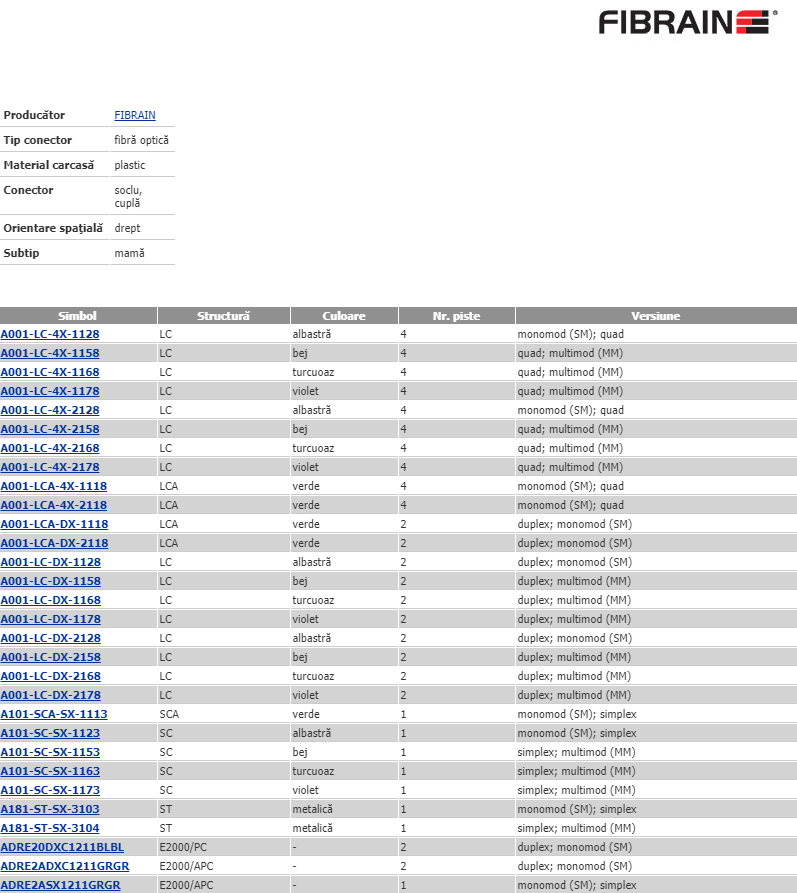This screenshot has height=893, width=797.
Task: Open product A181-ST-SX-3103
Action: (x=50, y=809)
